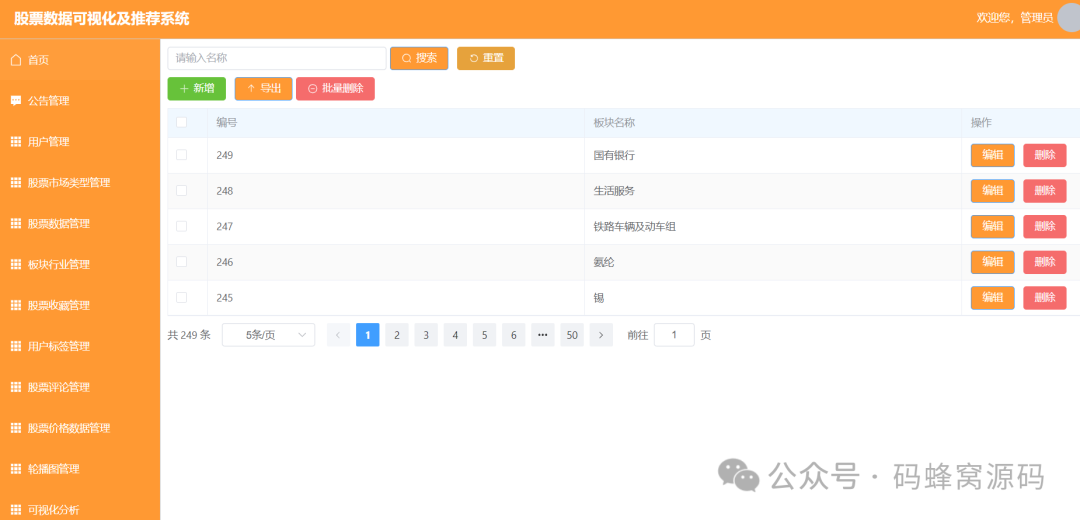Open 股票收藏管理 menu item
The height and width of the screenshot is (520, 1080).
(80, 305)
